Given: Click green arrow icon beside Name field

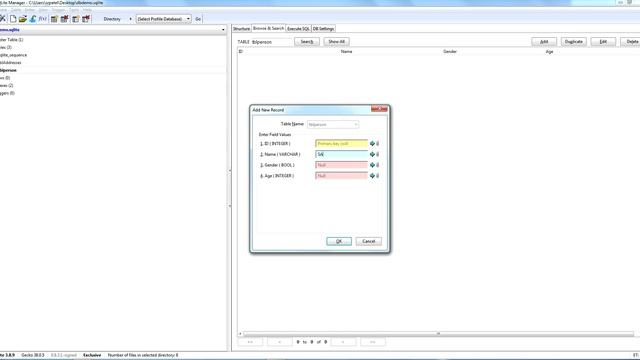Looking at the screenshot, I should pyautogui.click(x=372, y=154).
